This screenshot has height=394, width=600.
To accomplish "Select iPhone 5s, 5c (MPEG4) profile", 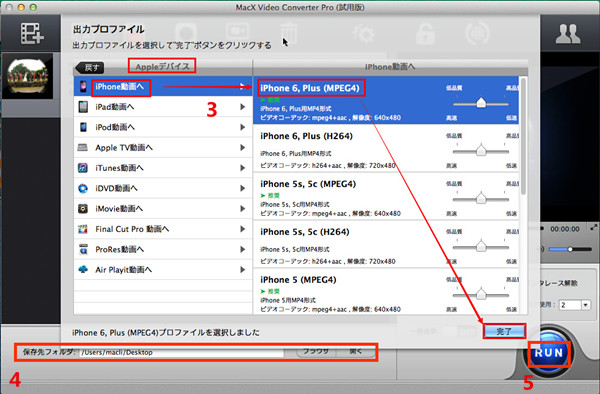I will pyautogui.click(x=386, y=196).
